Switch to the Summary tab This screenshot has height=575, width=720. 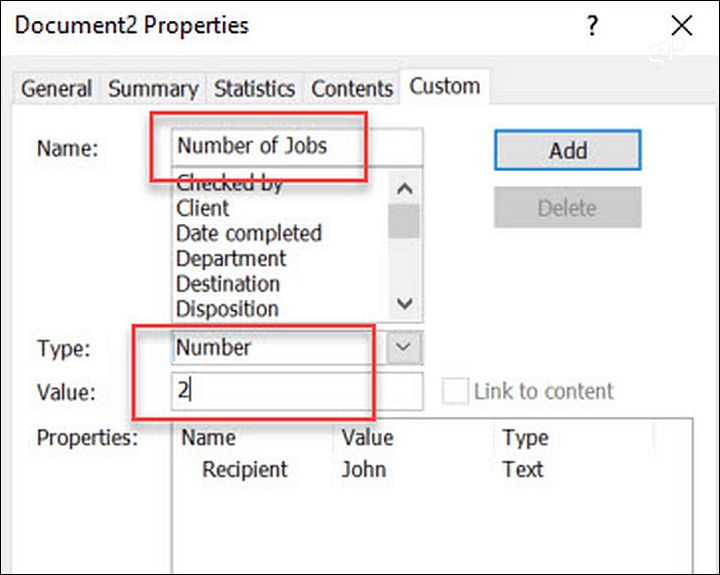pos(153,88)
